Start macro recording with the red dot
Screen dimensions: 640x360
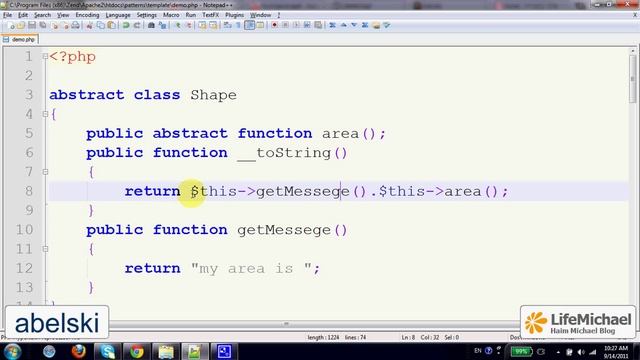tap(274, 25)
